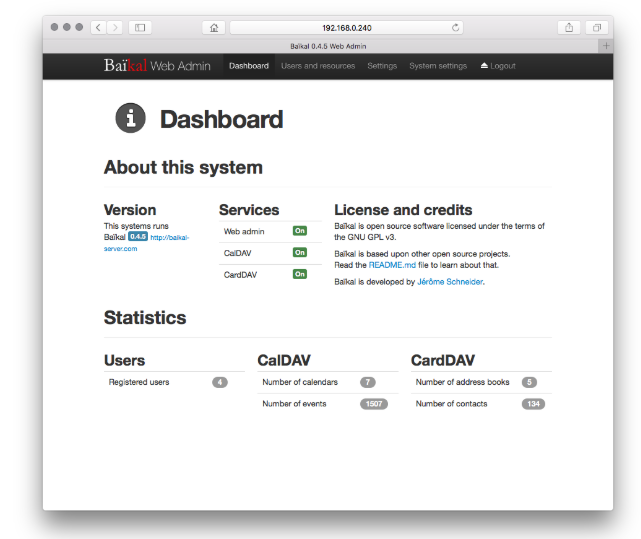Click the 'Version' heading

pyautogui.click(x=130, y=210)
